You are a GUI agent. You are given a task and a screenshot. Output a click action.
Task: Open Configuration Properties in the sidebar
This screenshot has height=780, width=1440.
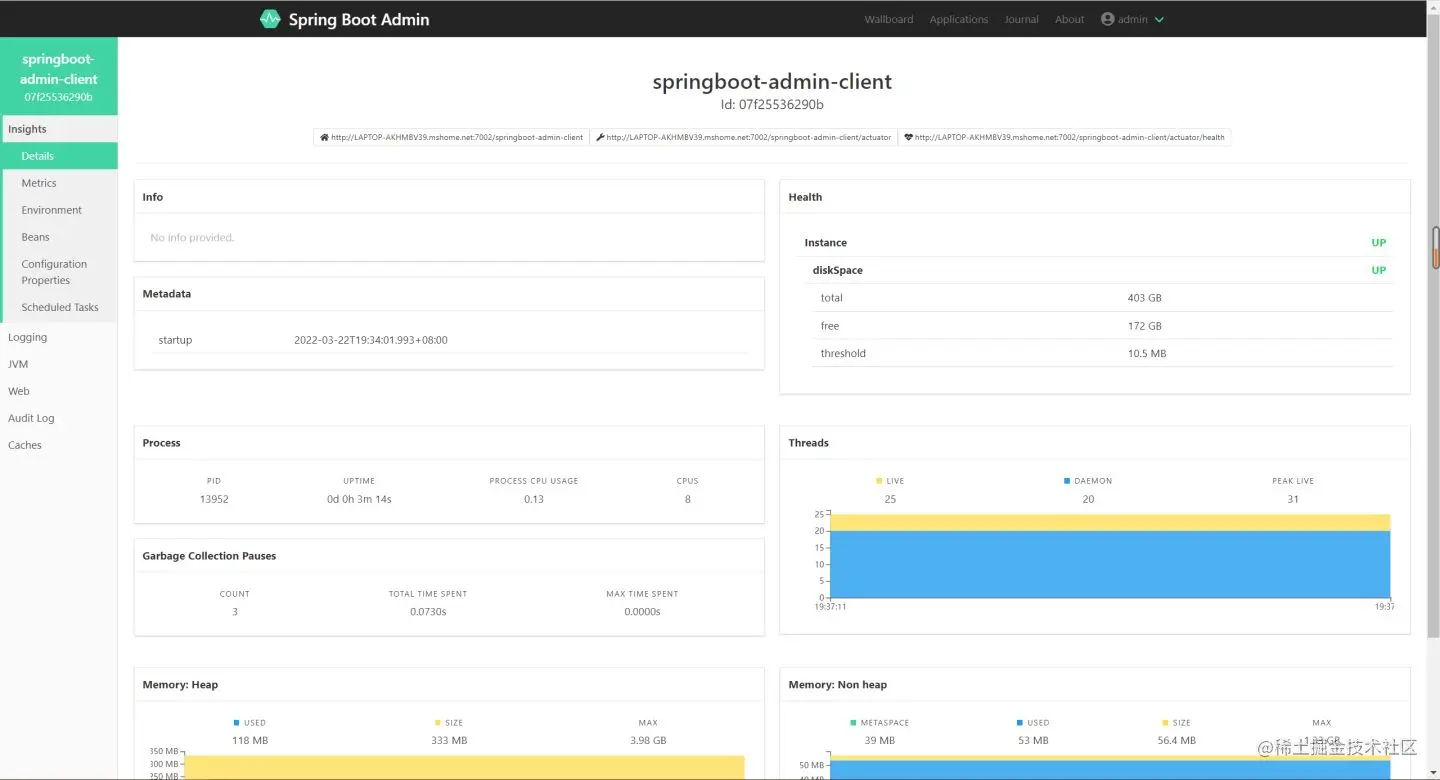[x=58, y=272]
